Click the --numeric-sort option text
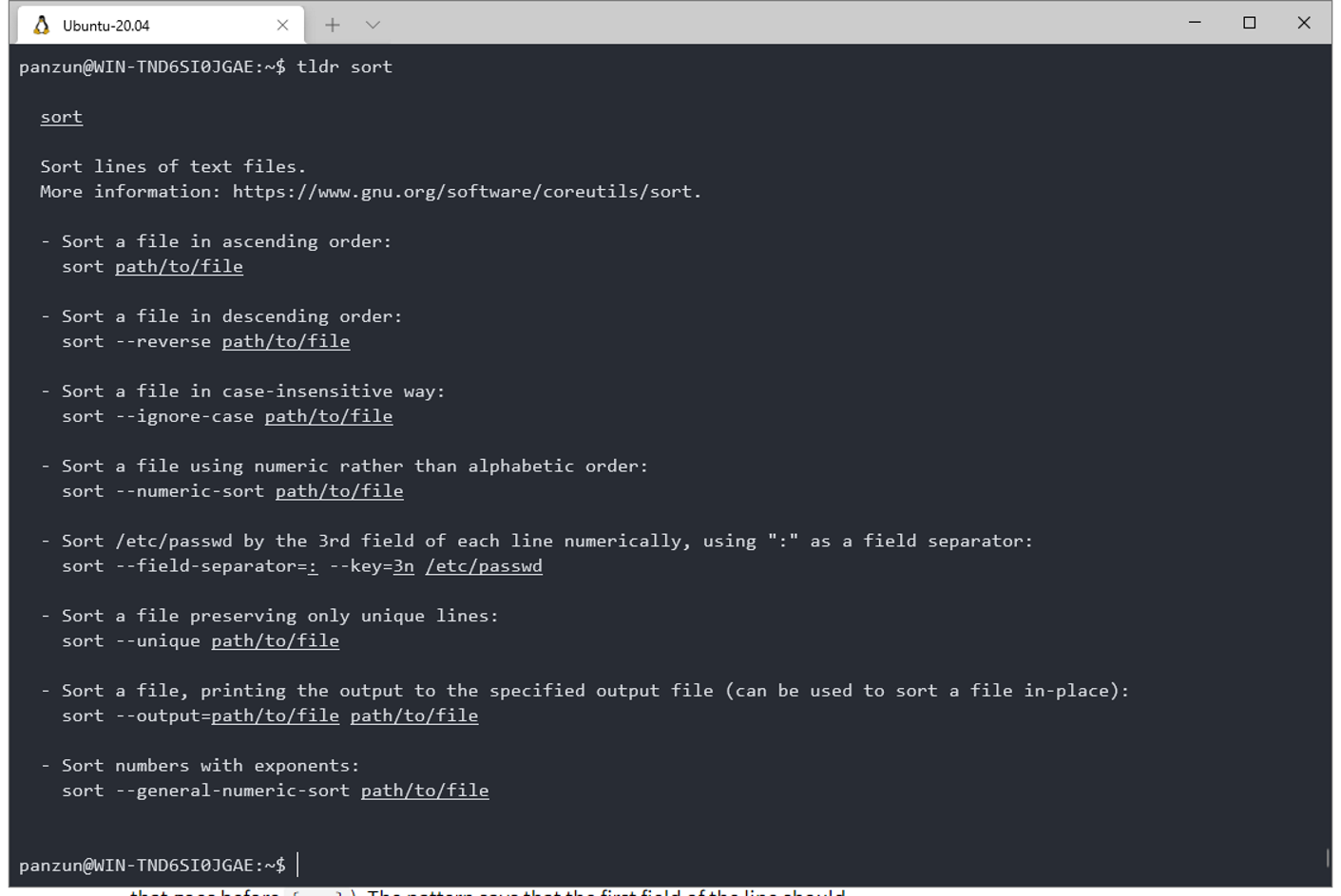This screenshot has width=1341, height=896. coord(190,491)
